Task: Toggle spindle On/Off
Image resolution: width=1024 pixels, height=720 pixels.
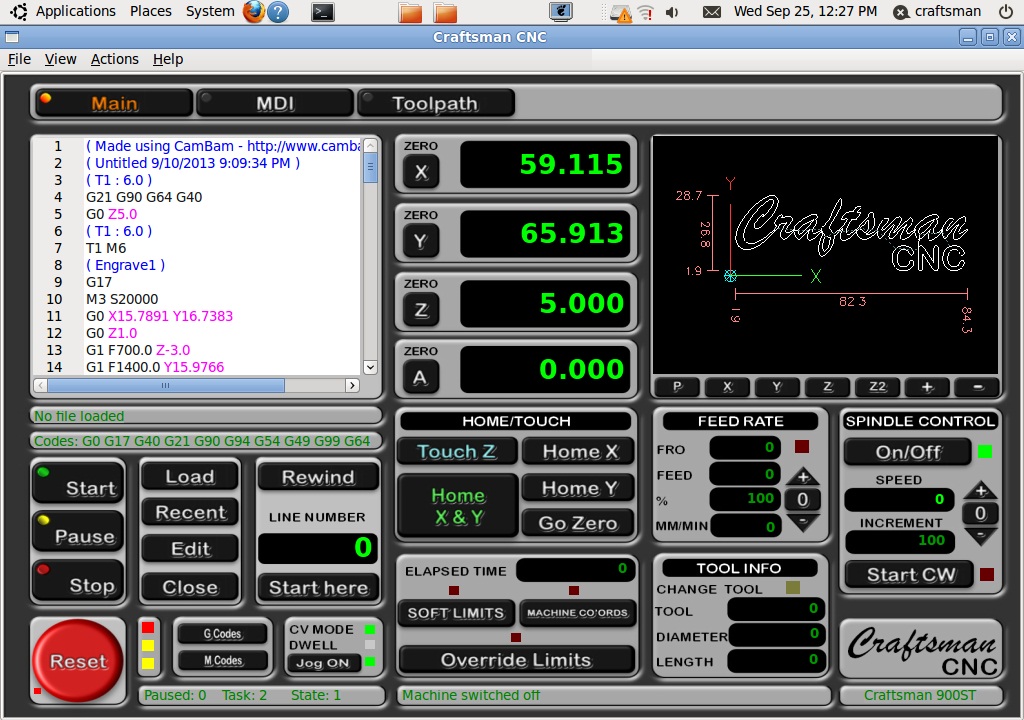Action: pos(908,451)
